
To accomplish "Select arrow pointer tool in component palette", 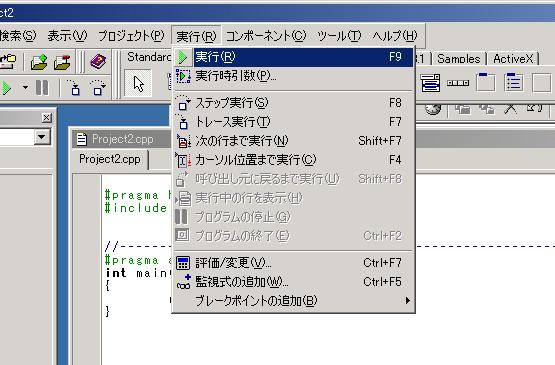I will (138, 84).
